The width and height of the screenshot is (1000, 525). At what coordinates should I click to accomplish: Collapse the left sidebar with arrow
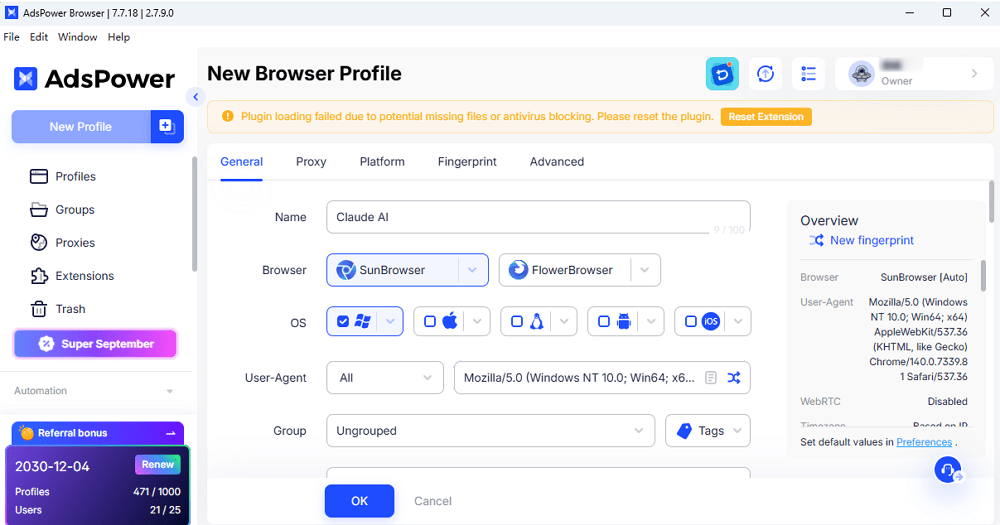pyautogui.click(x=196, y=97)
